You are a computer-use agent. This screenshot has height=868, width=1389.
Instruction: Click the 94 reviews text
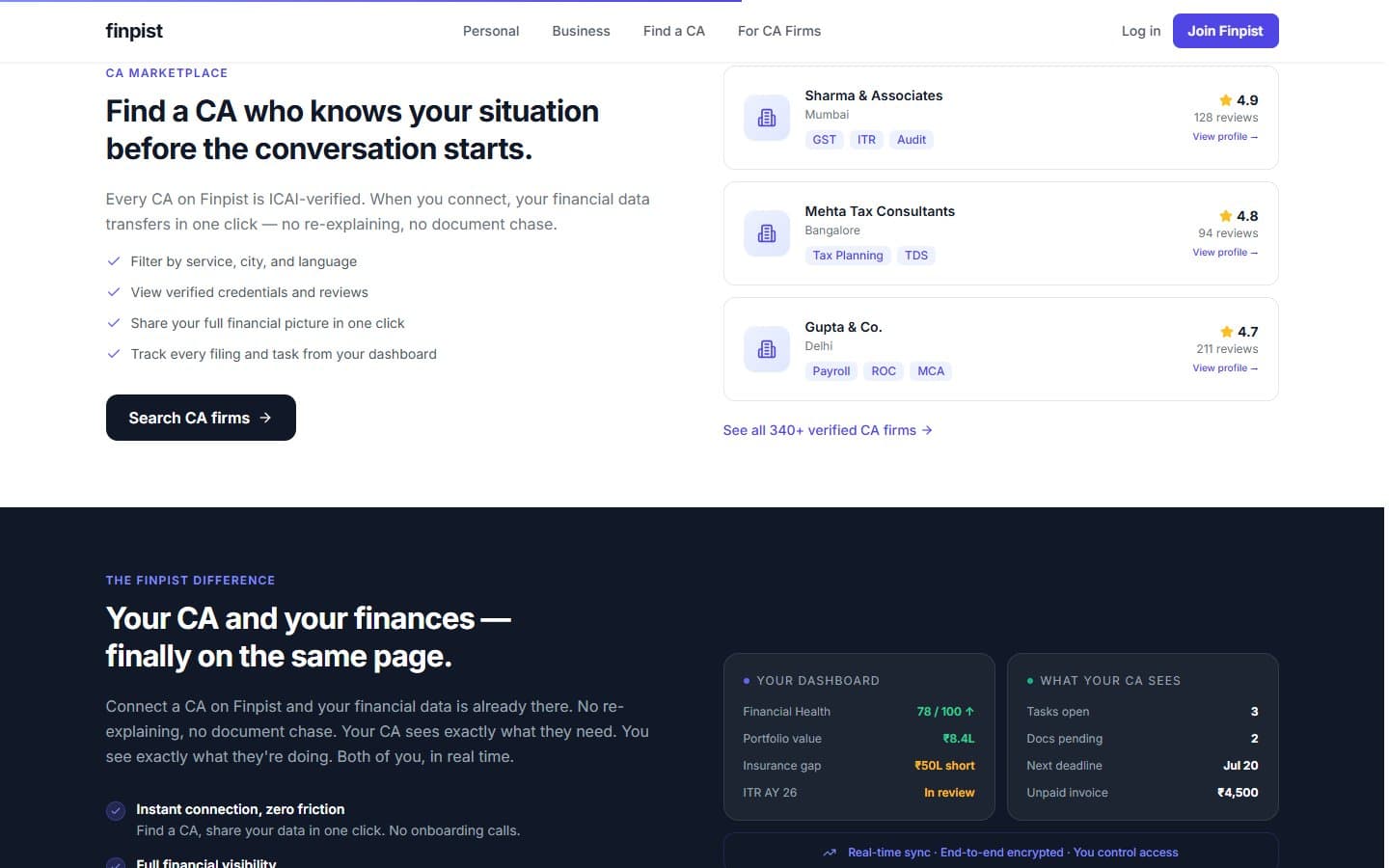(x=1228, y=233)
